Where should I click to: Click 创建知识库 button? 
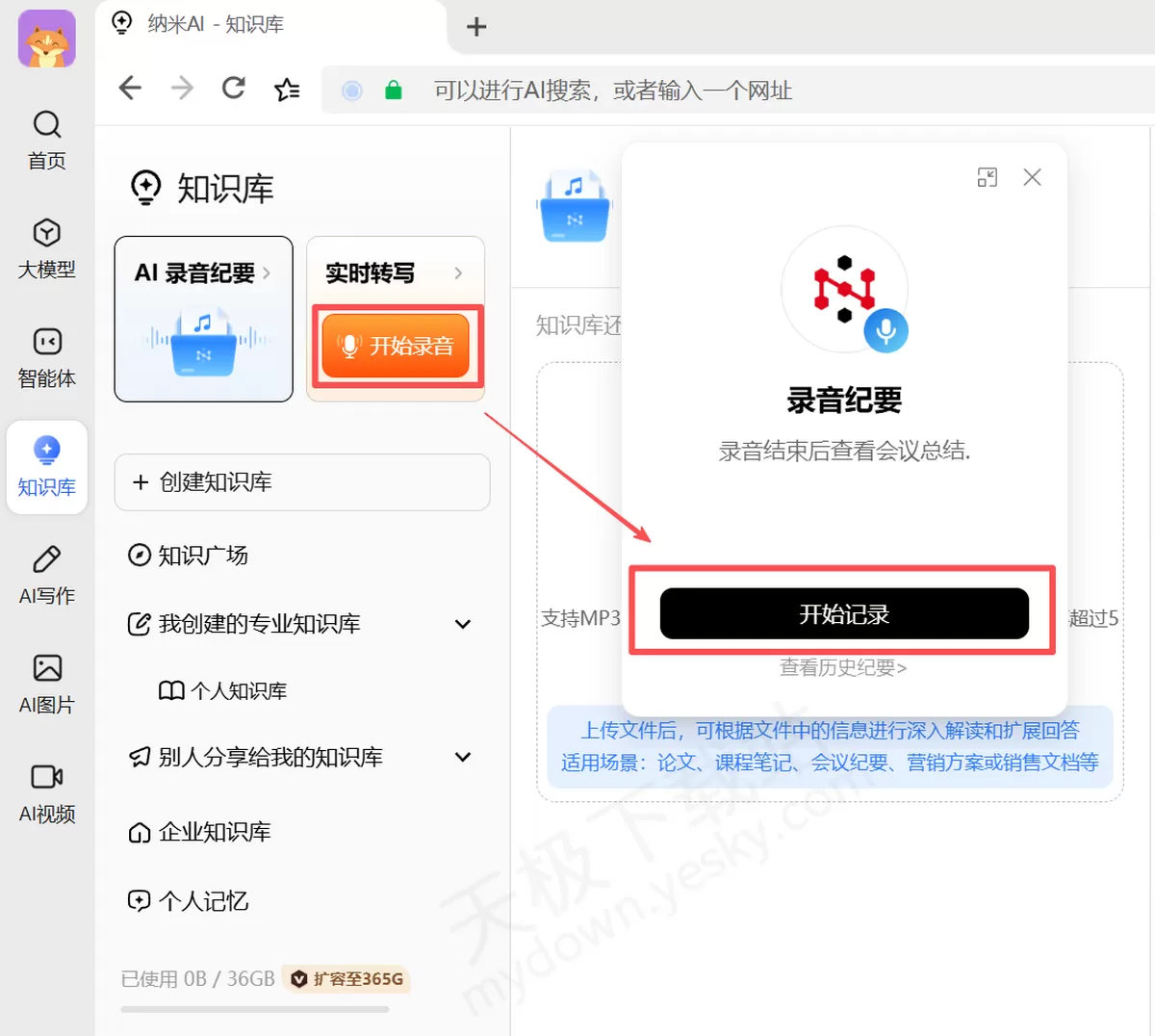(x=302, y=482)
